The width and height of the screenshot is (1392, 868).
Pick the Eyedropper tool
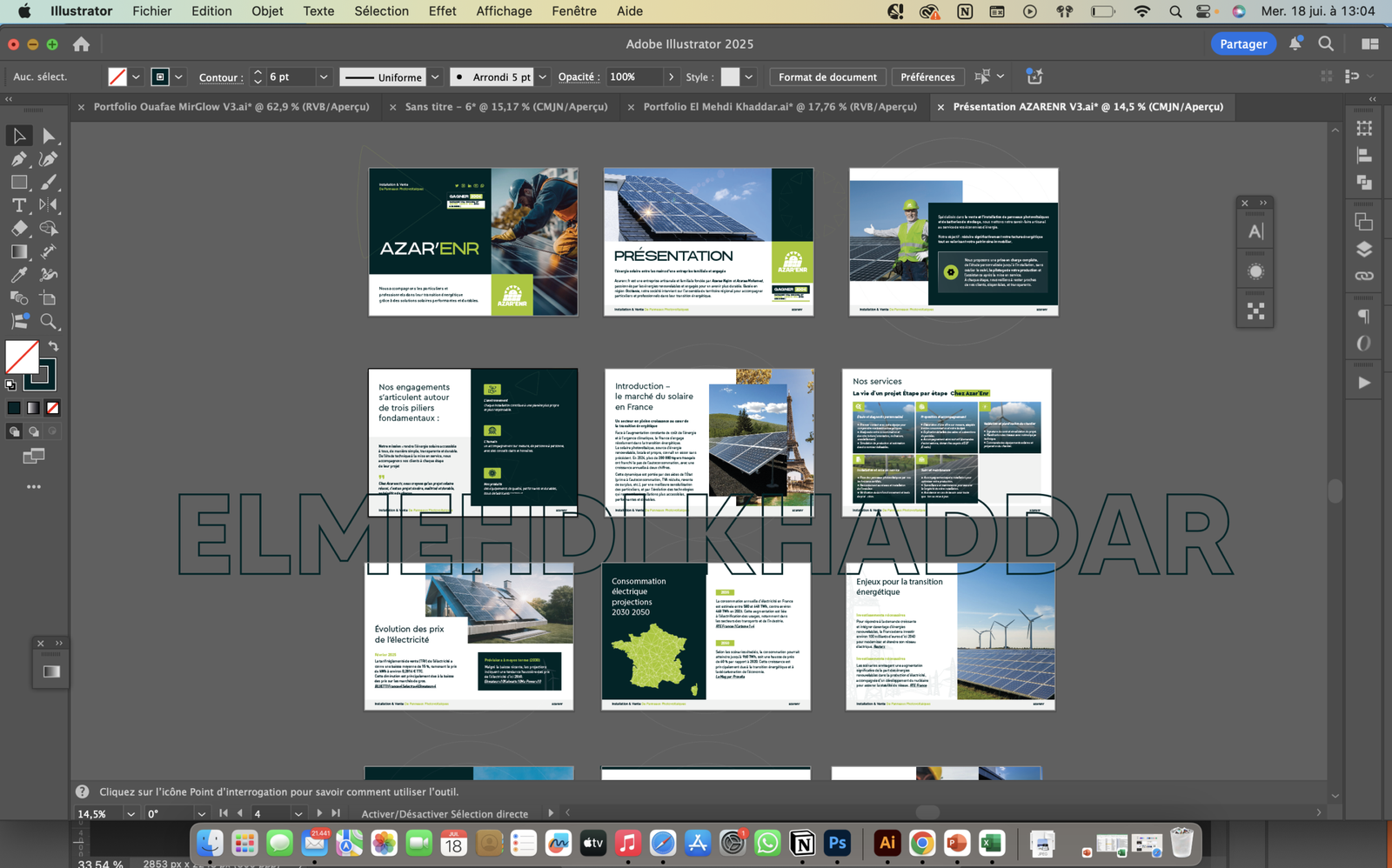tap(18, 275)
